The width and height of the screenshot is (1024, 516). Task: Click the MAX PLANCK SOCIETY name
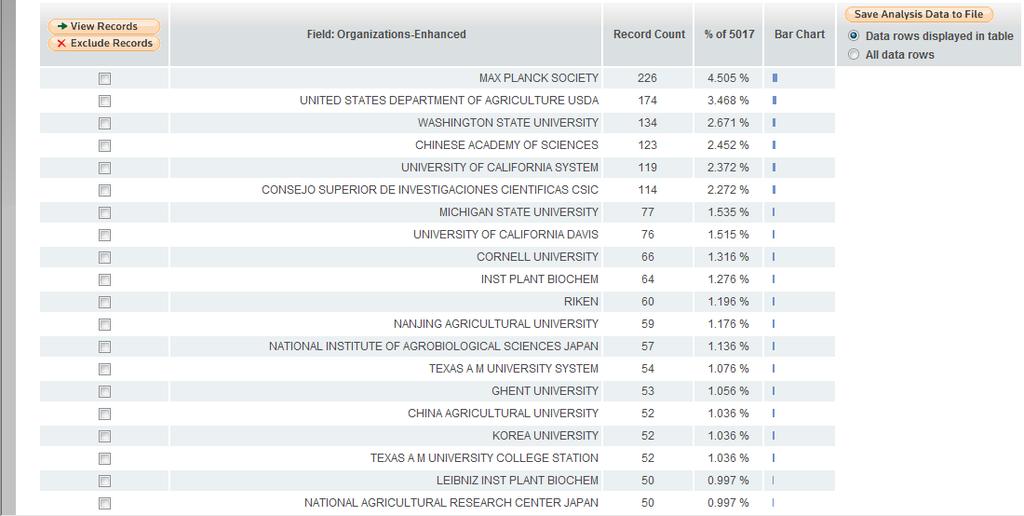click(x=539, y=78)
